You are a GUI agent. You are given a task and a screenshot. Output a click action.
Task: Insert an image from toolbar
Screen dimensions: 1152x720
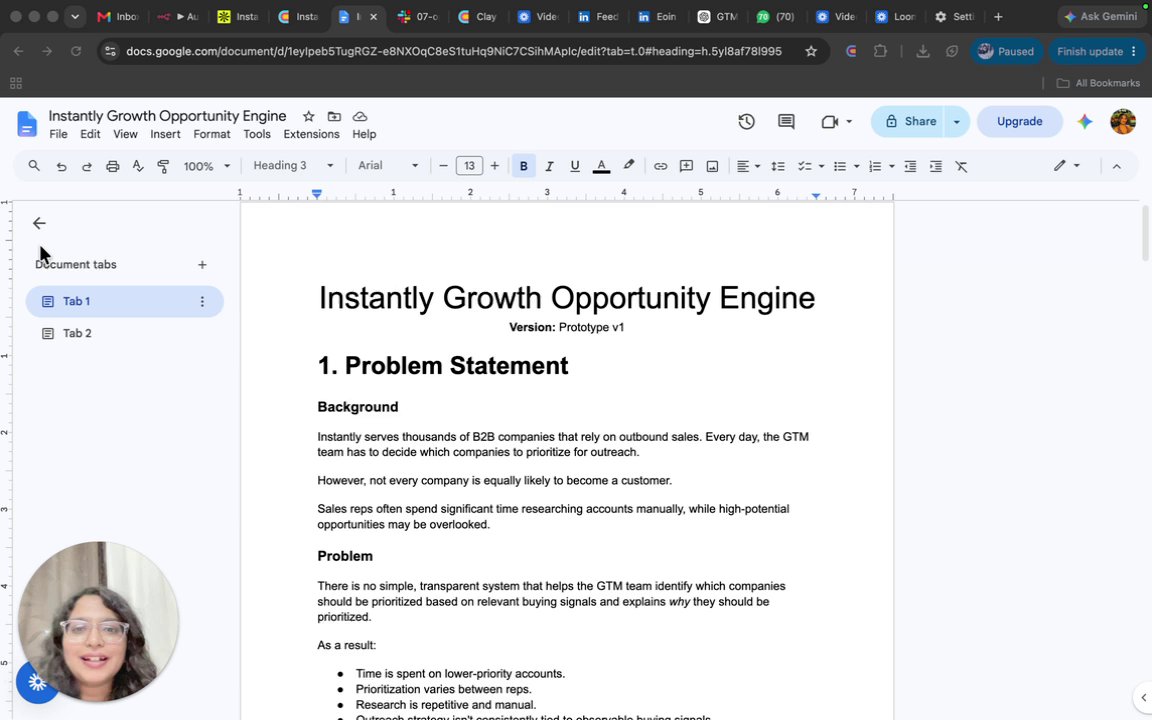pos(712,166)
